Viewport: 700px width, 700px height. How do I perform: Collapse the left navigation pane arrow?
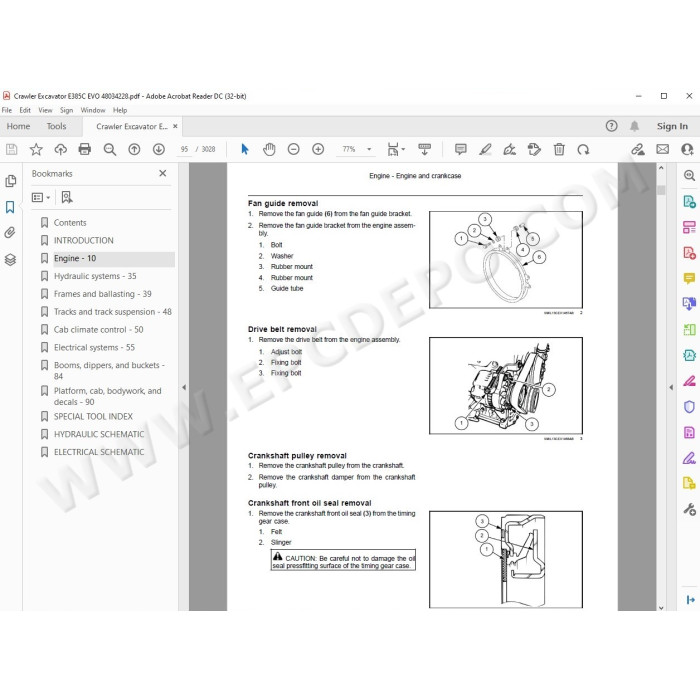184,388
